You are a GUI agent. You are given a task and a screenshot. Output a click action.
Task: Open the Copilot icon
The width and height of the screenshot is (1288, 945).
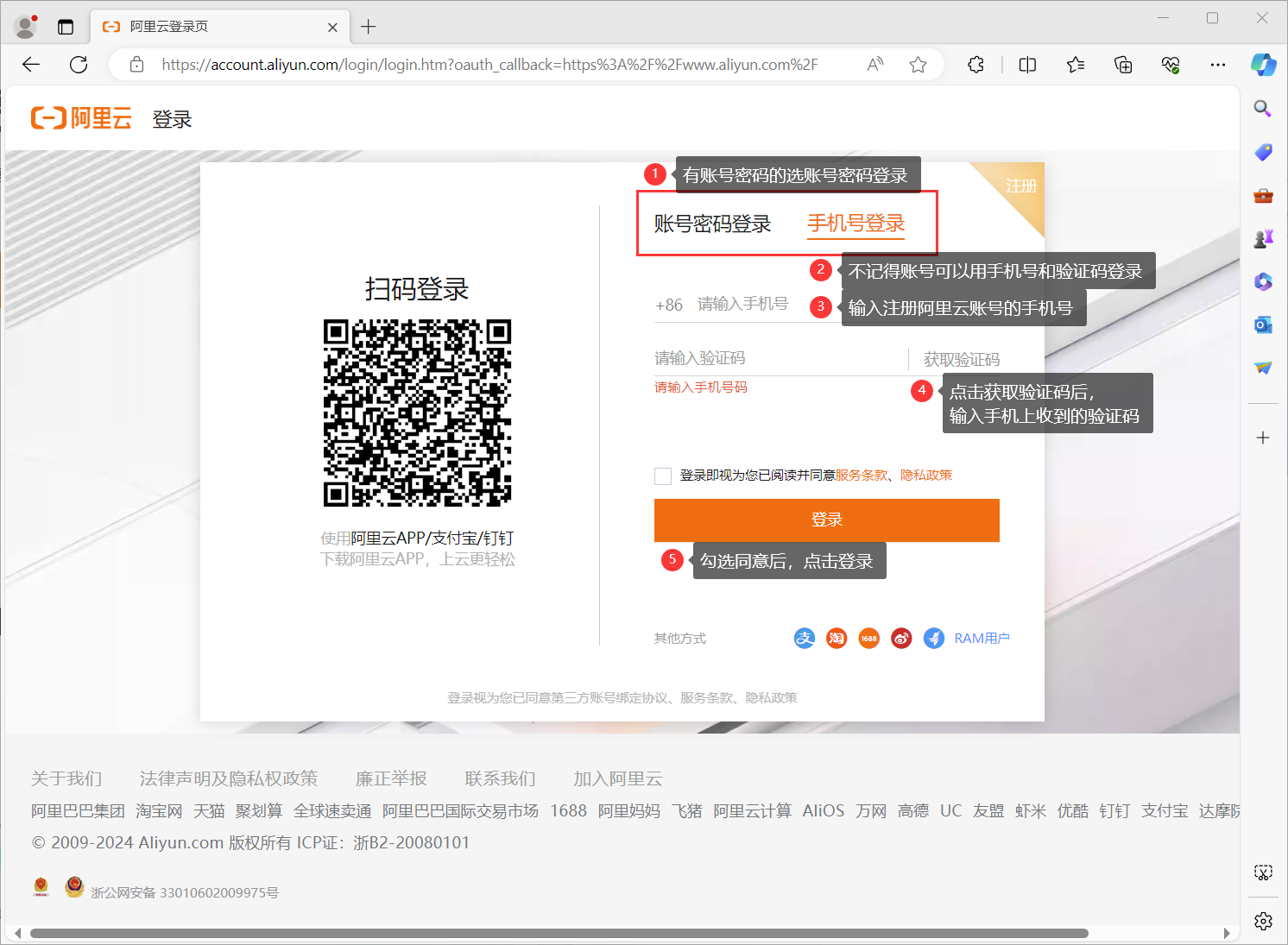(1264, 64)
